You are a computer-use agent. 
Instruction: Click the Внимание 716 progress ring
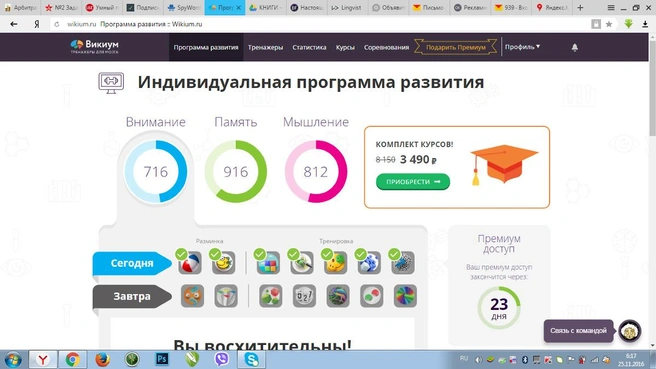(x=156, y=172)
